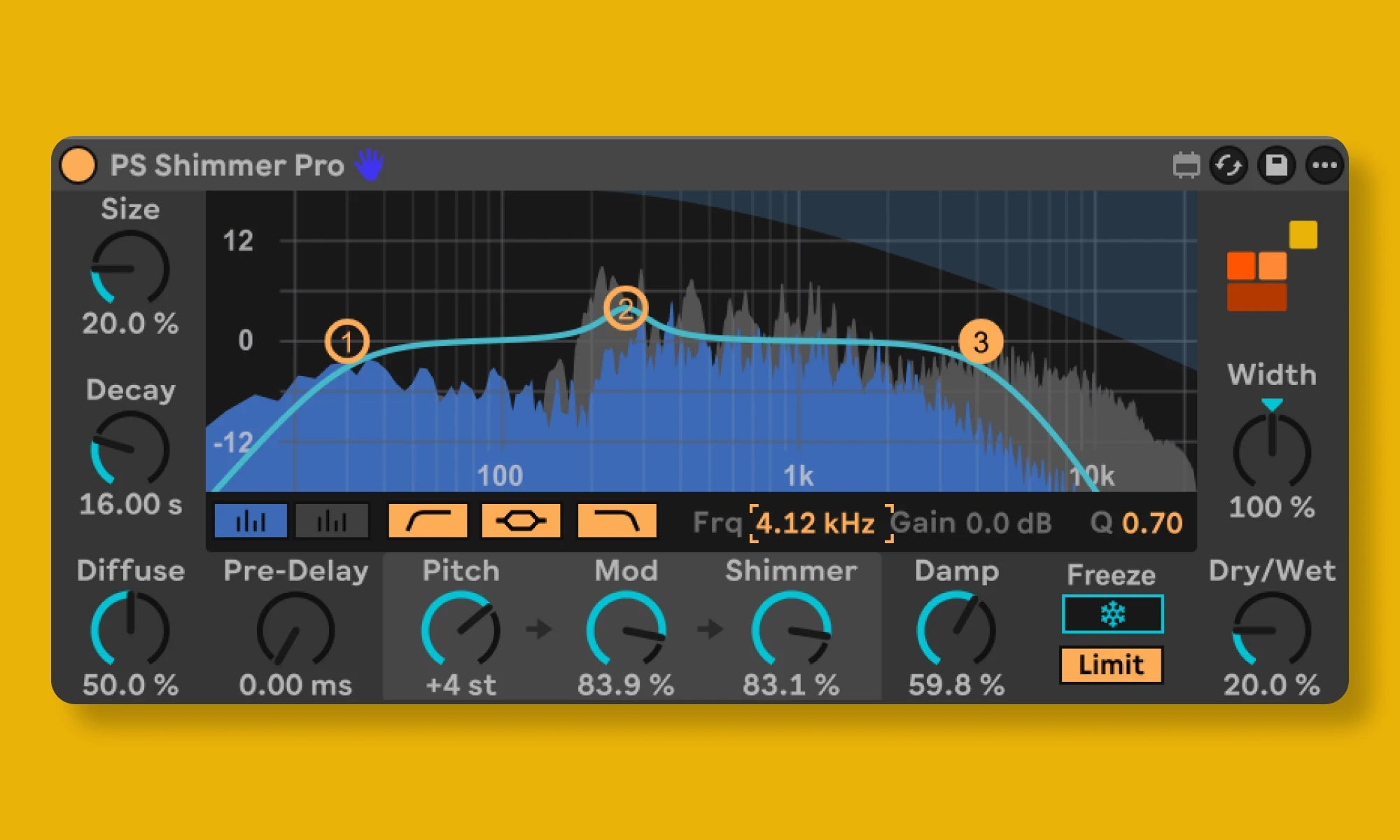This screenshot has width=1400, height=840.
Task: Open the three-dots options menu
Action: (1324, 166)
